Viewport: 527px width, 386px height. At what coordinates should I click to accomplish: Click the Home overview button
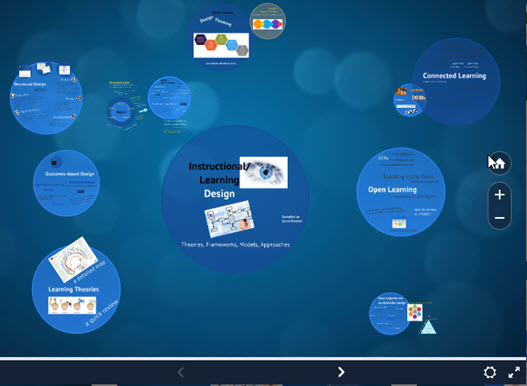click(500, 163)
